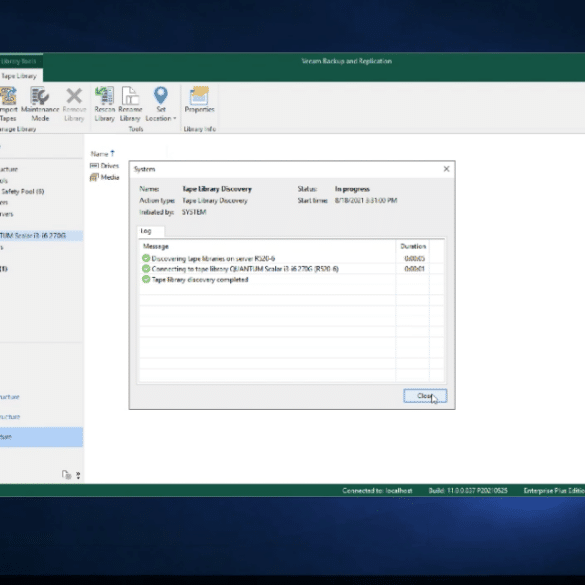Click the Duration column header
The image size is (585, 585).
point(413,246)
